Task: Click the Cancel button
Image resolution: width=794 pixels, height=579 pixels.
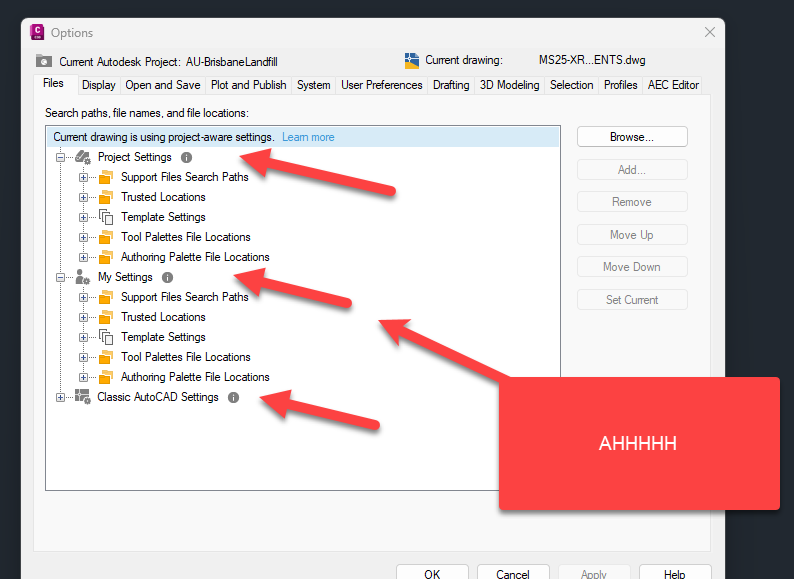Action: [x=513, y=572]
